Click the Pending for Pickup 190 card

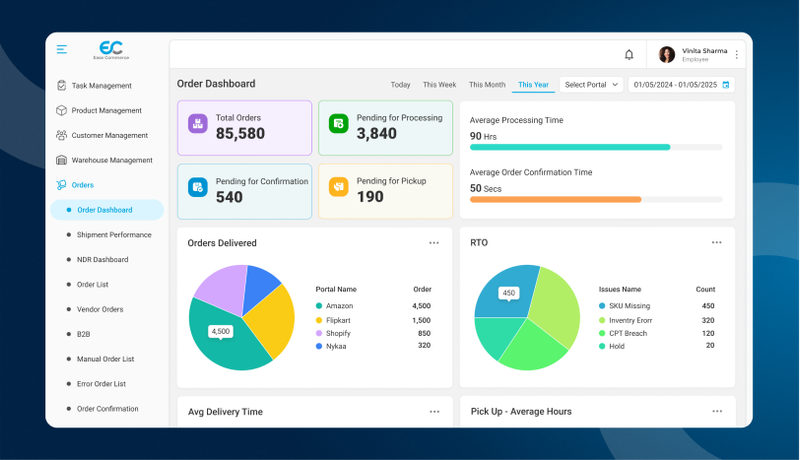385,191
